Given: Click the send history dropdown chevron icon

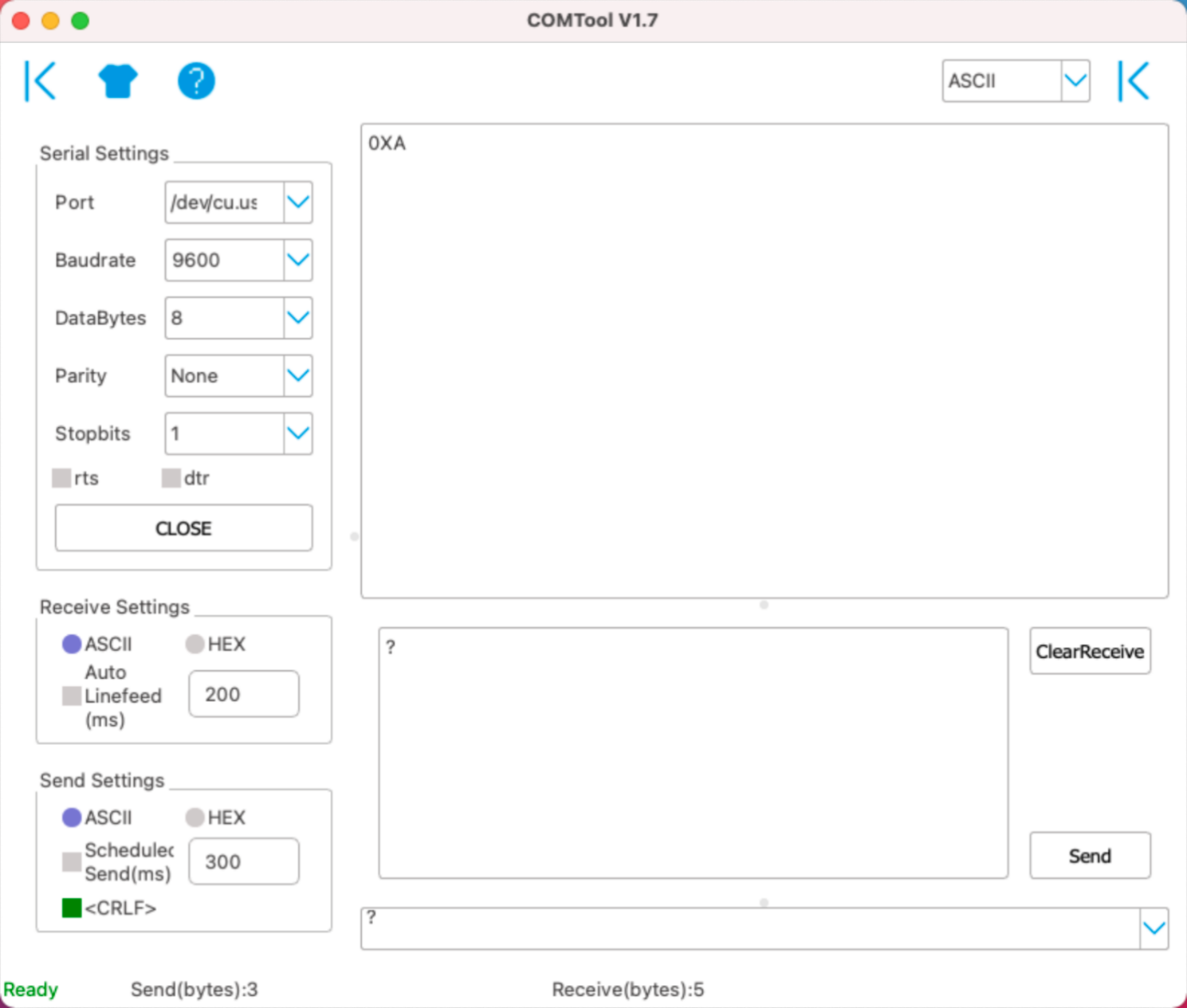Looking at the screenshot, I should point(1154,927).
